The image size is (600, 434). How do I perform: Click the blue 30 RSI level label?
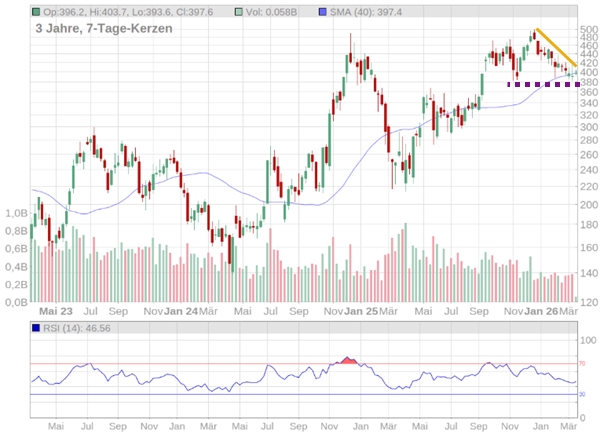581,394
